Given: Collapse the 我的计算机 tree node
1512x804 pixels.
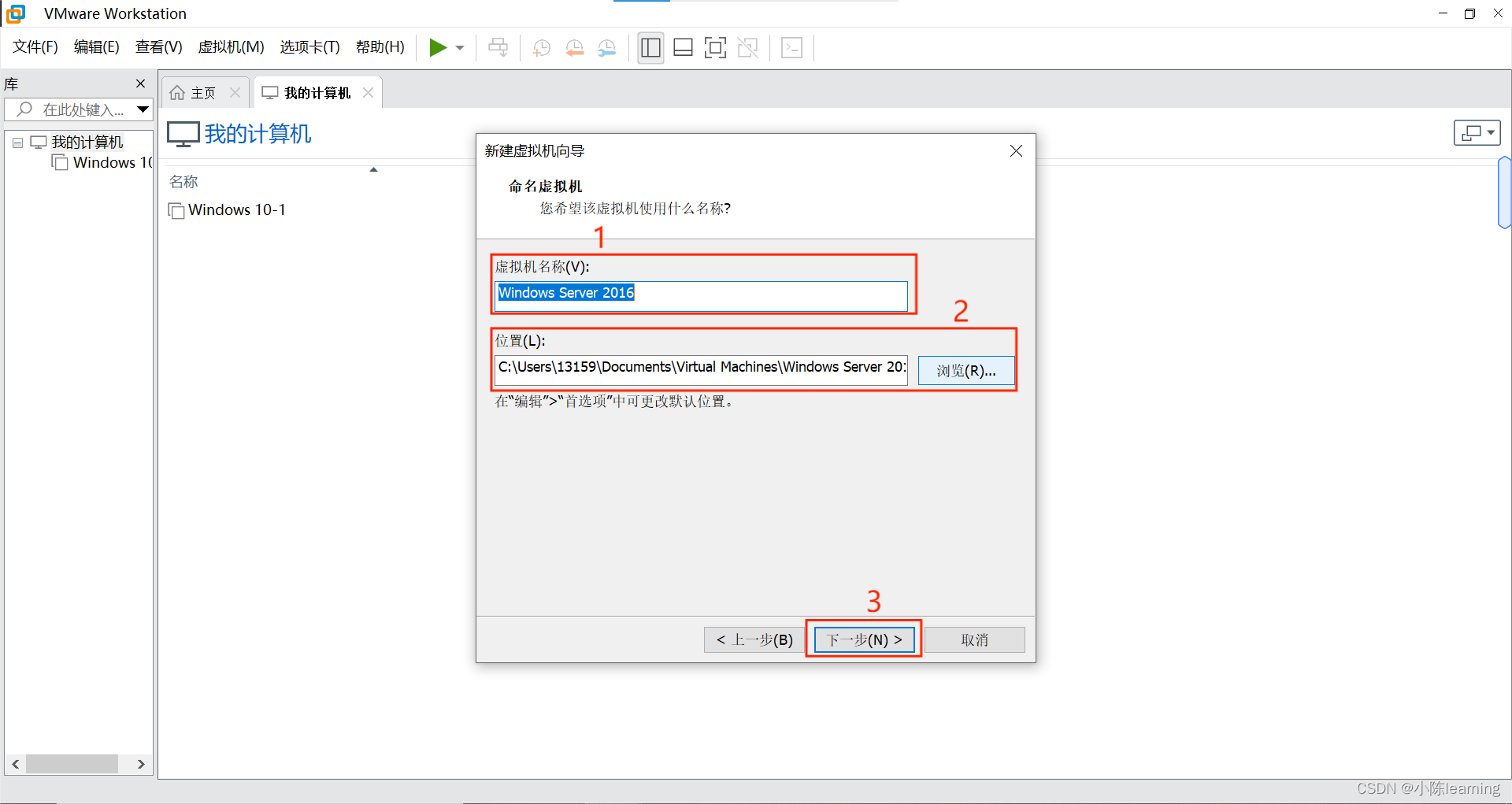Looking at the screenshot, I should coord(17,143).
